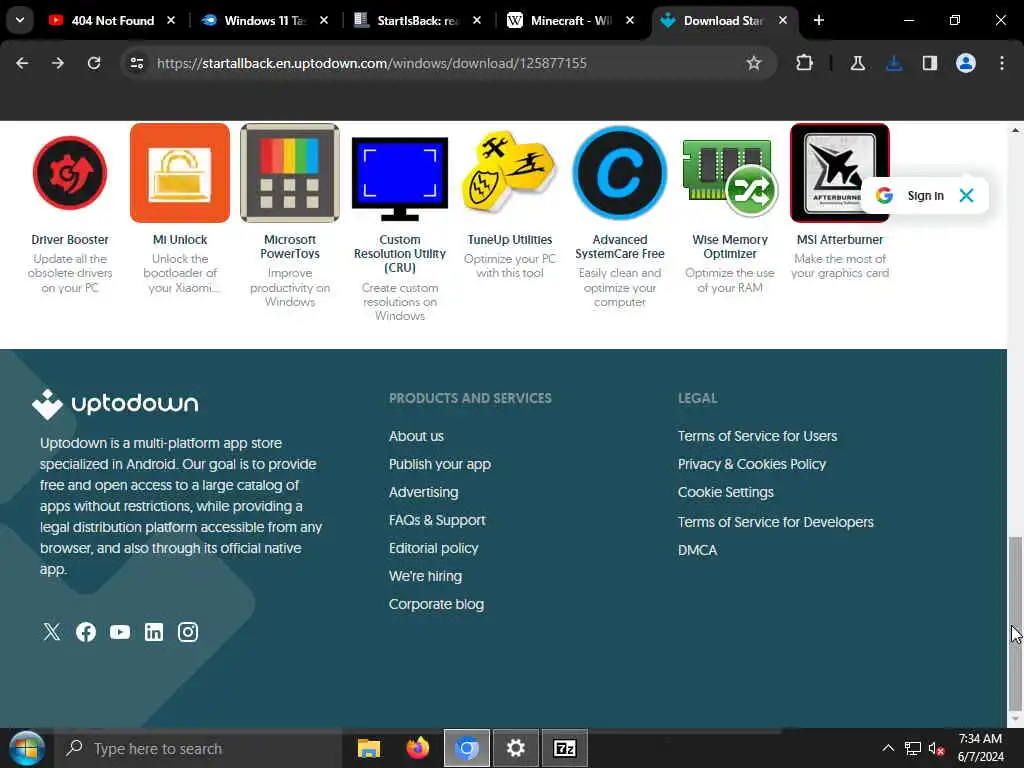Open 7-Zip from the taskbar
The image size is (1024, 768).
click(x=564, y=748)
